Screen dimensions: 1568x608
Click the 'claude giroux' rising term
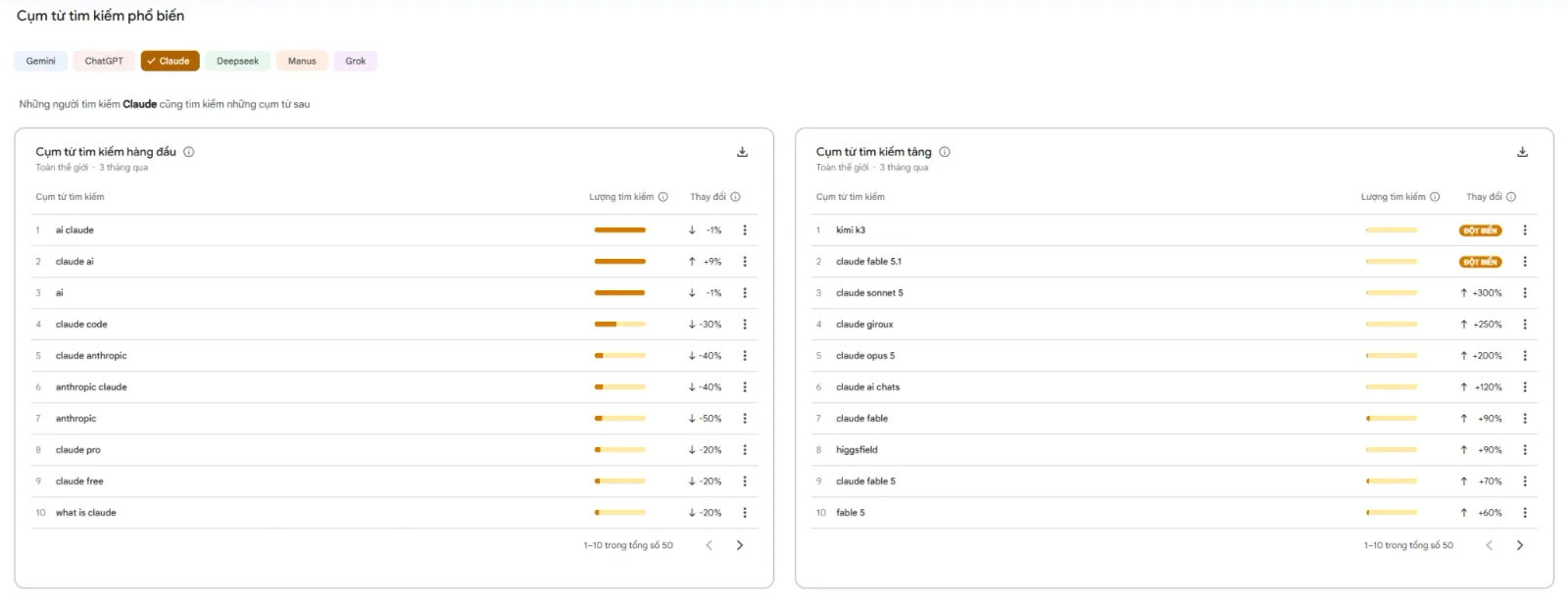[864, 325]
